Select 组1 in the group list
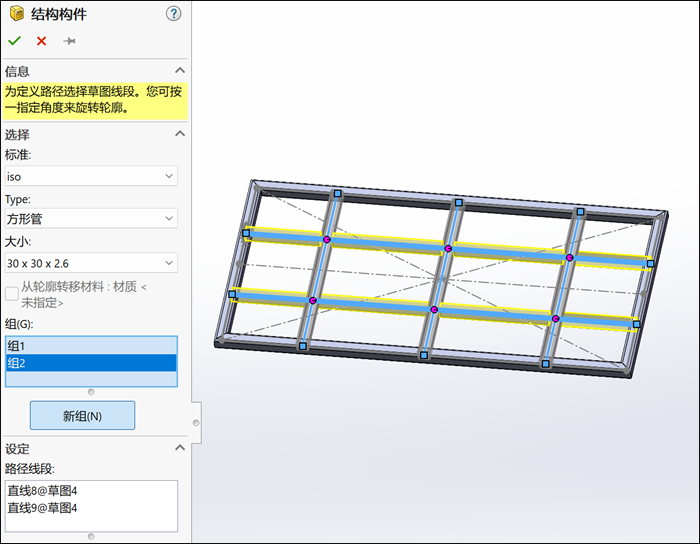This screenshot has height=544, width=700. (x=91, y=346)
